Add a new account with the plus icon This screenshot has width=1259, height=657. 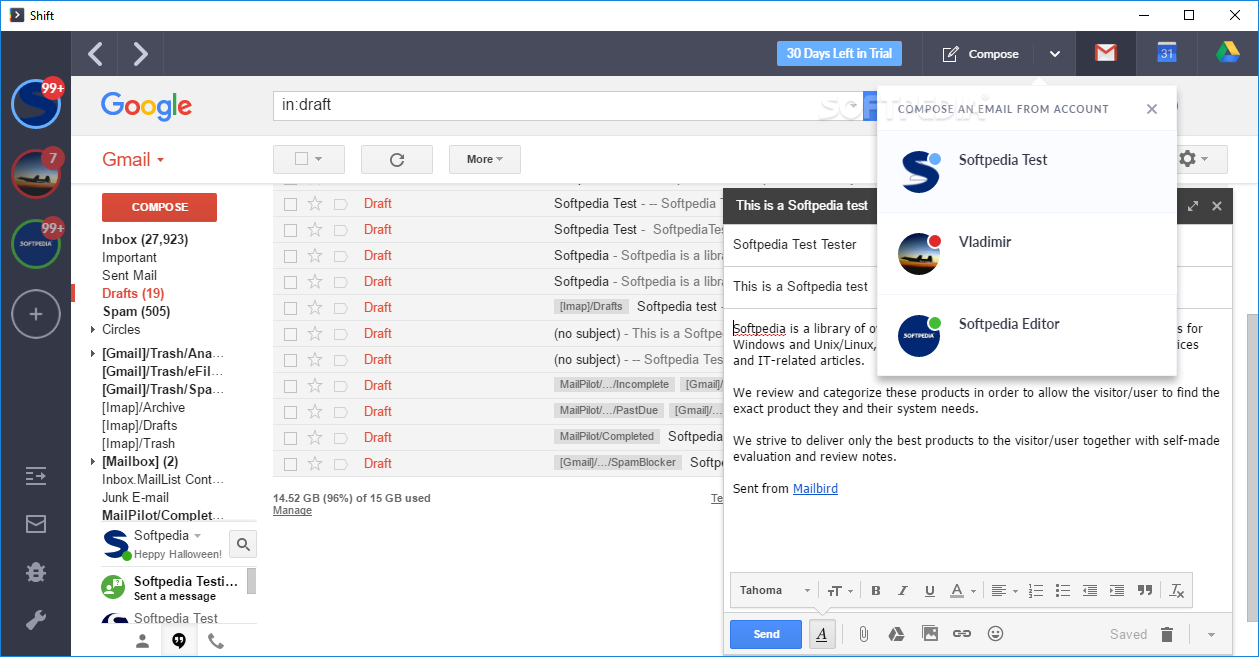pos(36,314)
